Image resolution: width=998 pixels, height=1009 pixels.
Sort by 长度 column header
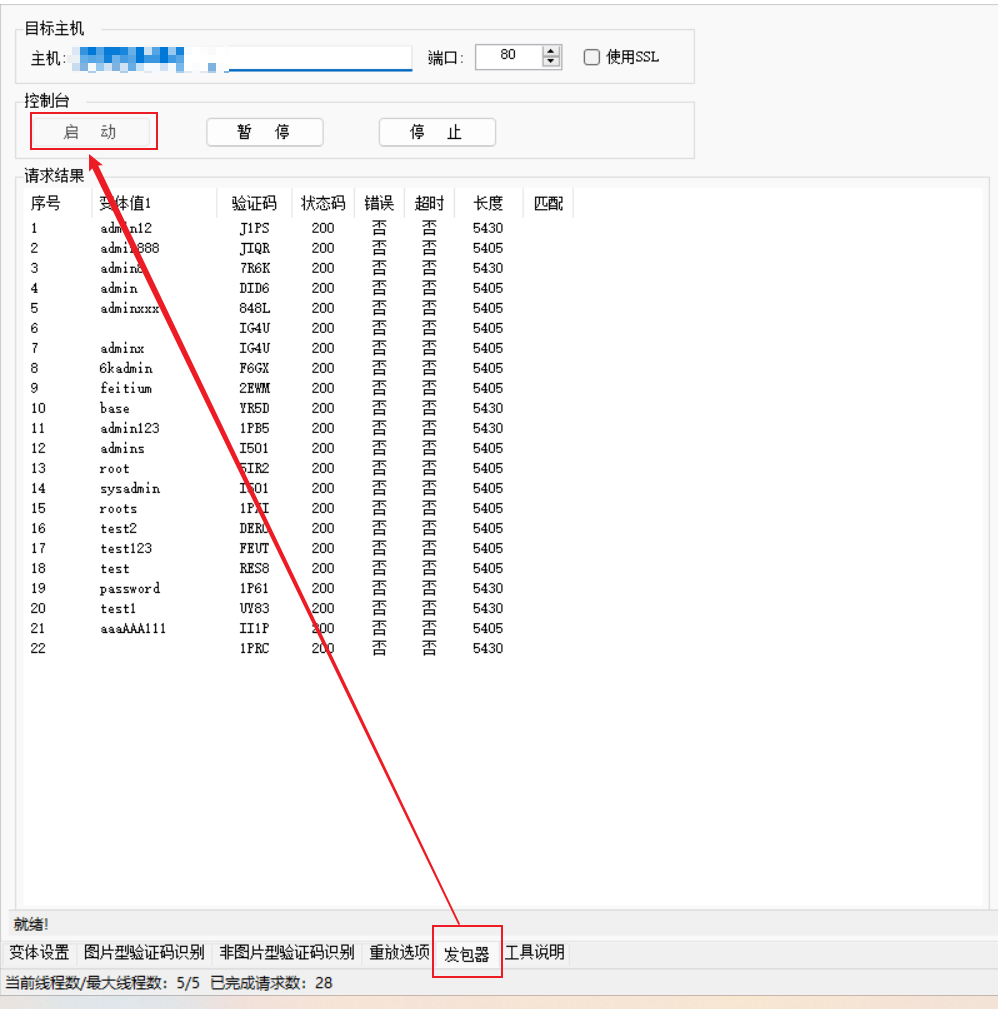[488, 204]
